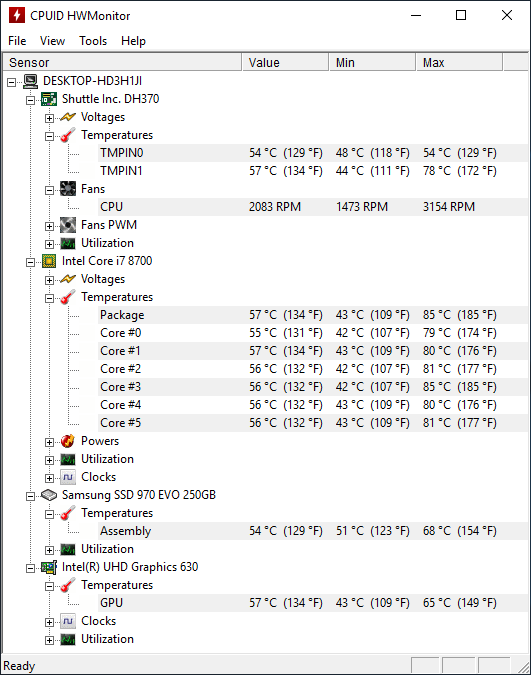This screenshot has width=531, height=675.
Task: Collapse the Intel UHD Graphics 630 node
Action: click(31, 568)
